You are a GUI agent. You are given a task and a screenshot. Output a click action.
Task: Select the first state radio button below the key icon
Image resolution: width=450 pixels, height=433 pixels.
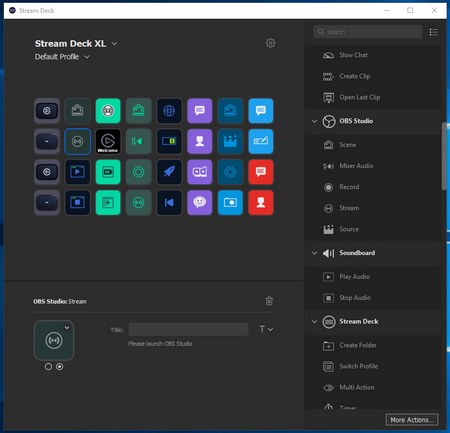click(48, 367)
